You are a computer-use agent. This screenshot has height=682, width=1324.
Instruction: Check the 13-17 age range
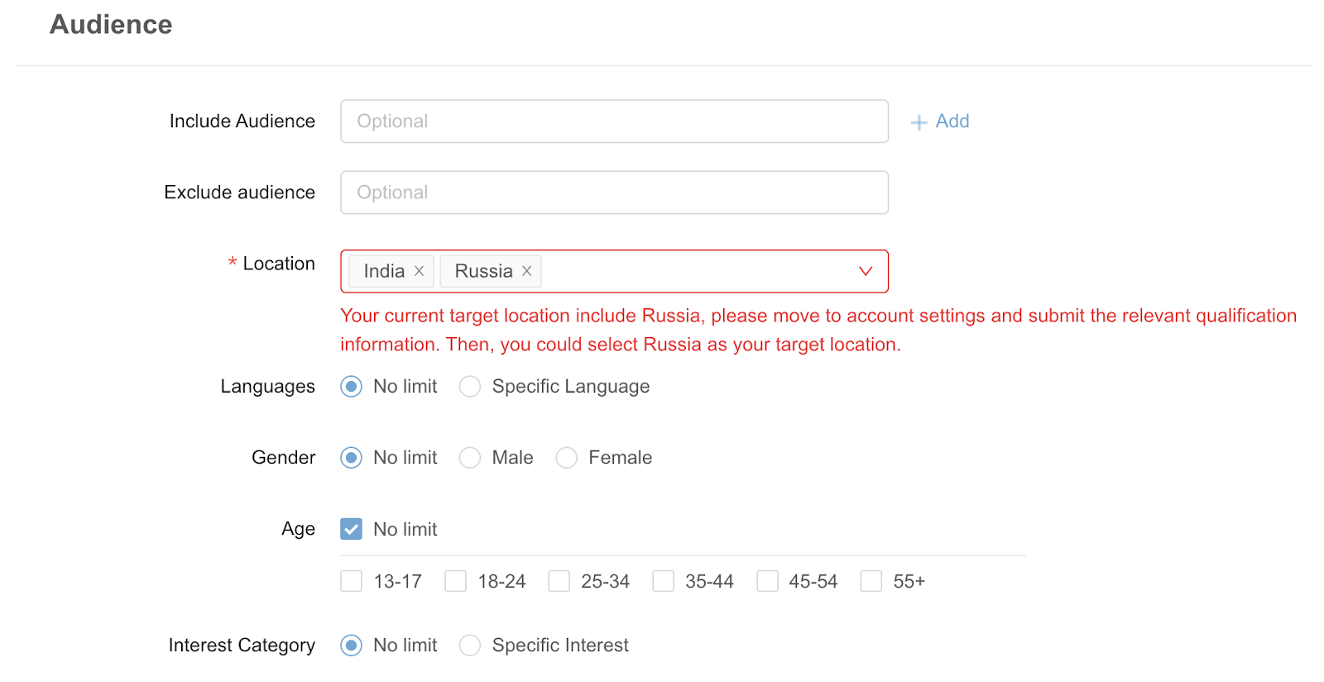click(x=351, y=581)
